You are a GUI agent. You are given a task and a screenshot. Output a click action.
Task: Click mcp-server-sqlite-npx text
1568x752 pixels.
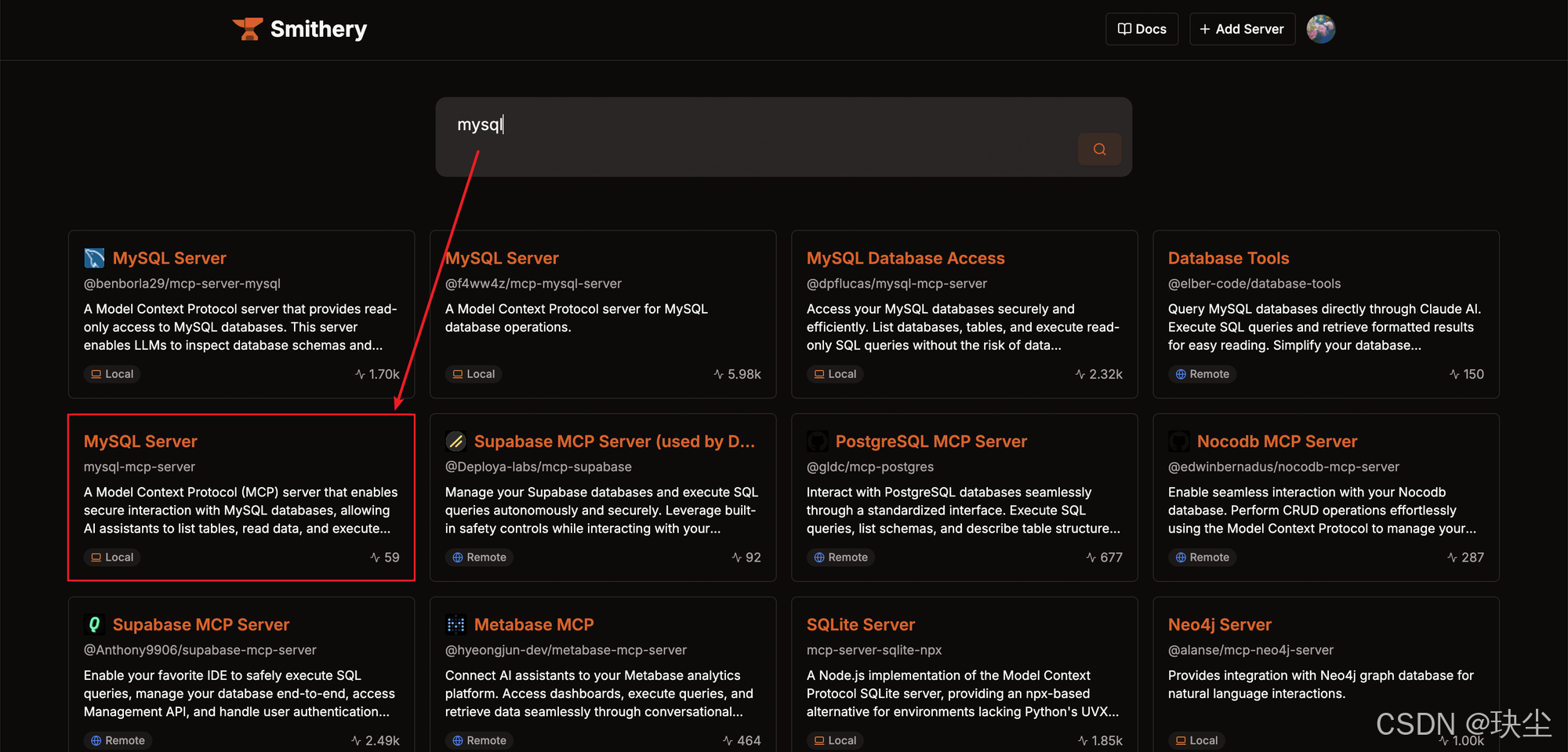tap(874, 650)
